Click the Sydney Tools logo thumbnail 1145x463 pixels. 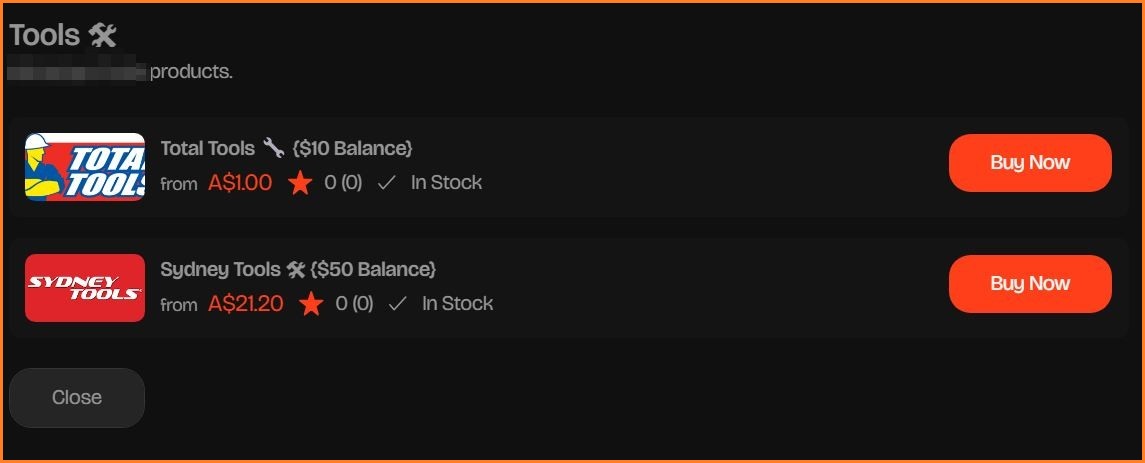tap(85, 288)
